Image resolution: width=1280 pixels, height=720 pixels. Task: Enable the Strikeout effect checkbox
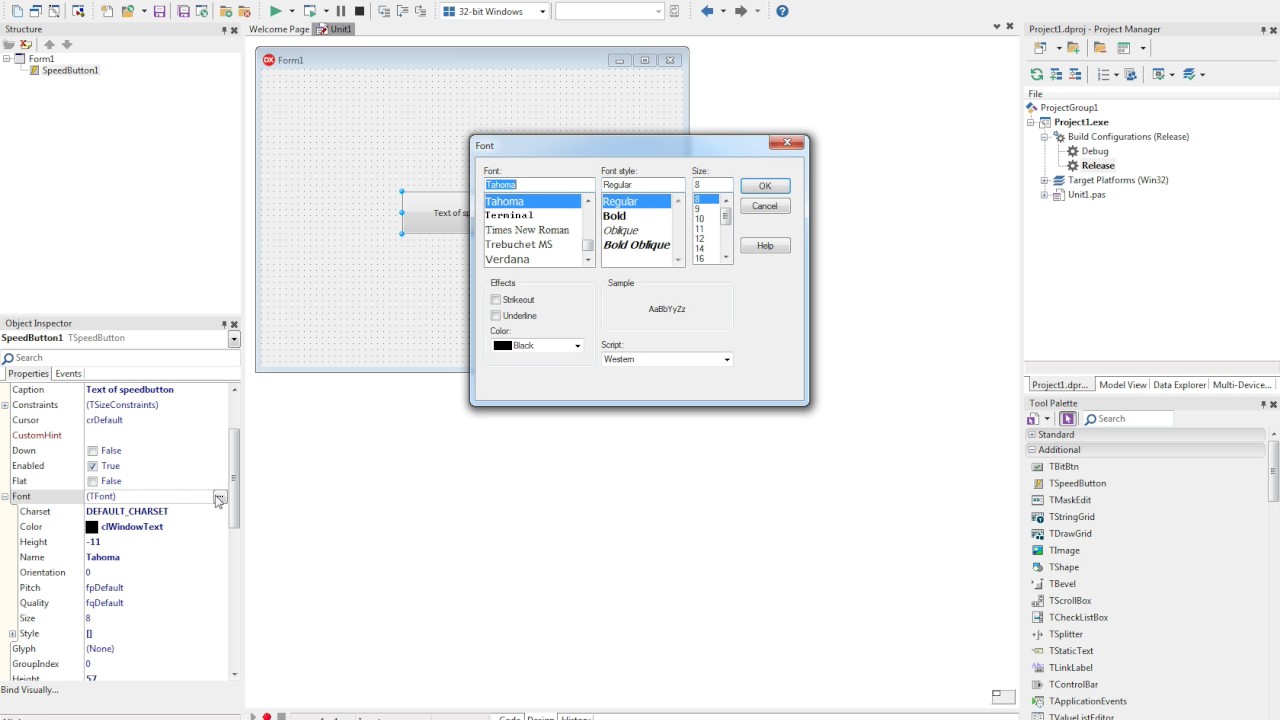(496, 300)
